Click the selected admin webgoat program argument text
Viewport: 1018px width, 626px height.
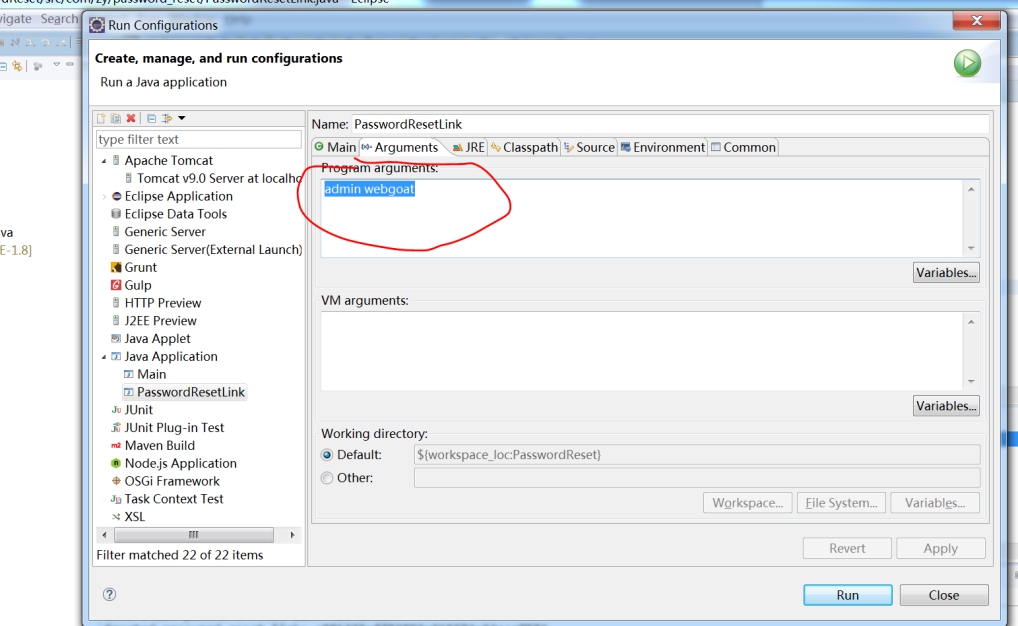369,189
